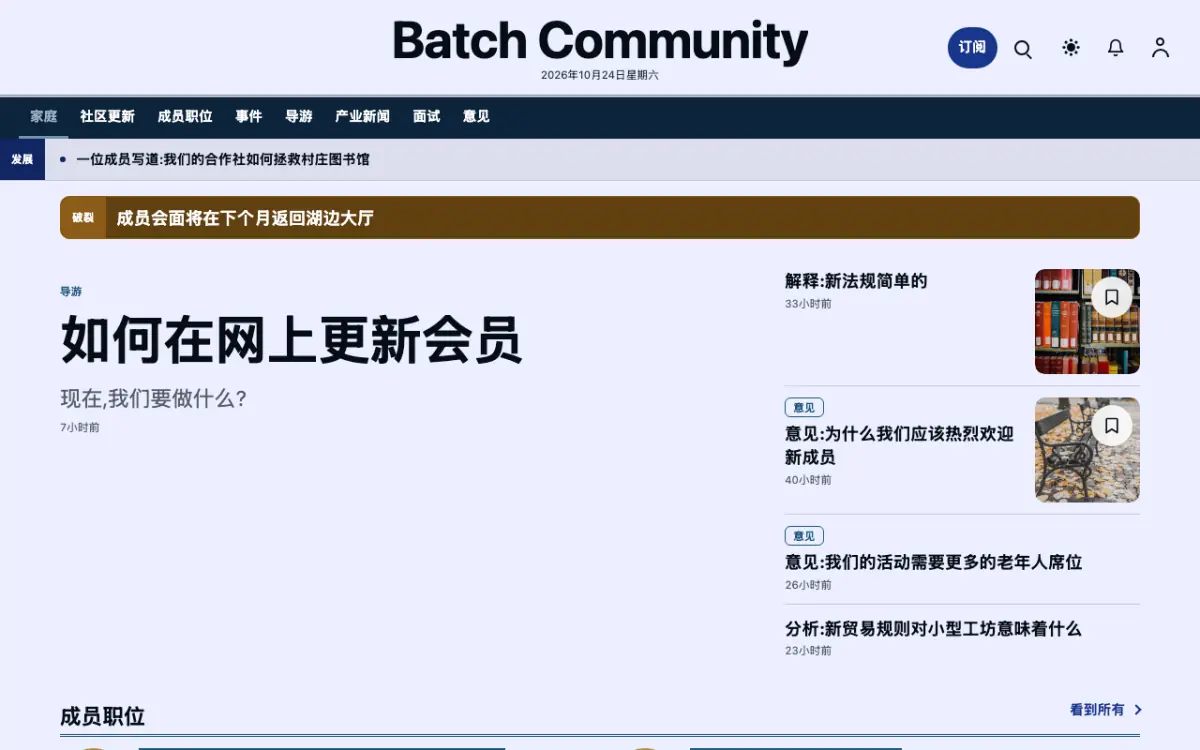The height and width of the screenshot is (750, 1200).
Task: Open article 意见:为什么我们应该热烈欢迎新成员
Action: click(899, 446)
